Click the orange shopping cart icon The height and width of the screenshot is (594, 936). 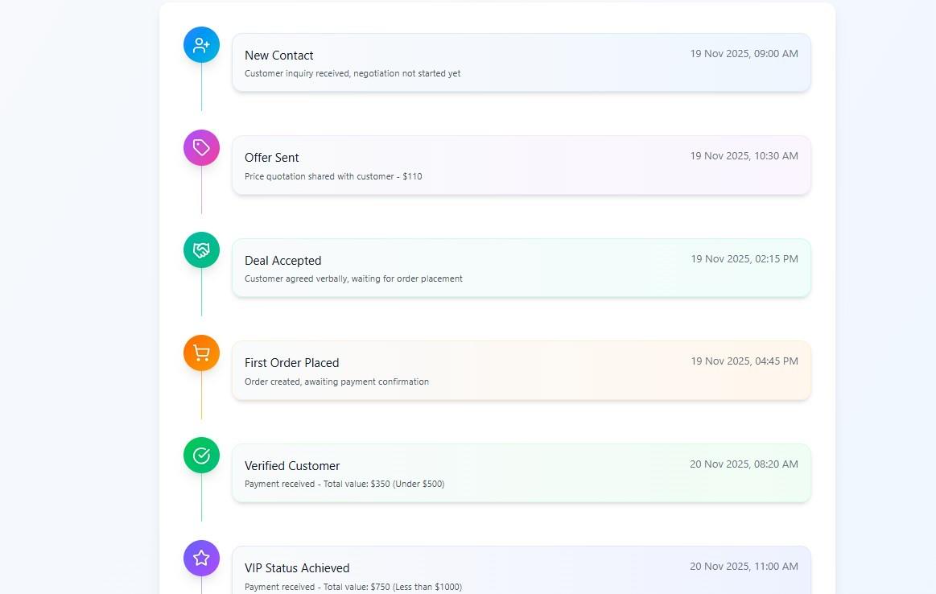[201, 353]
